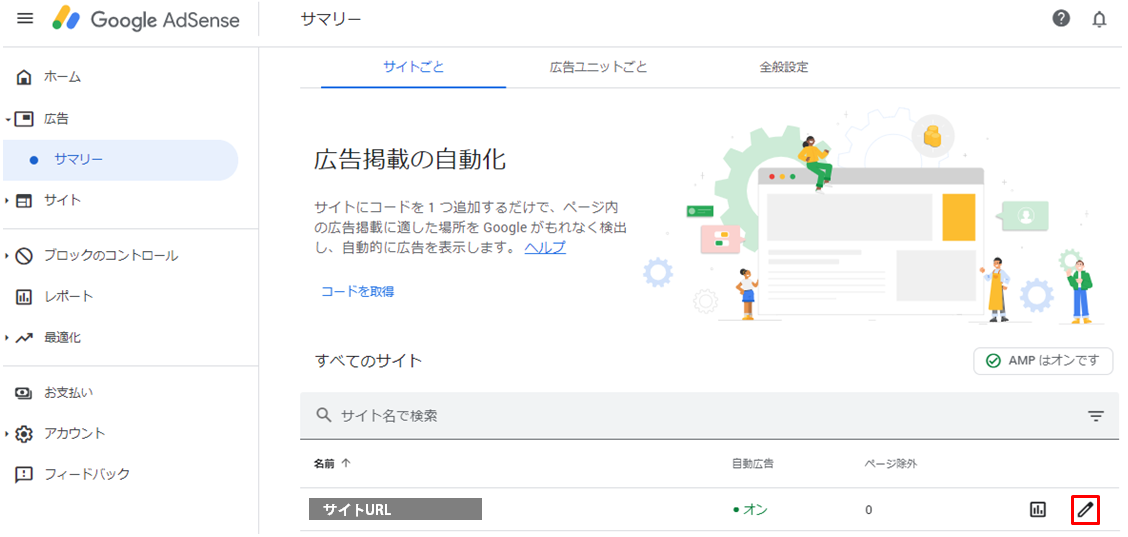Click the ページ除外 column header
This screenshot has height=537, width=1128.
click(x=891, y=464)
